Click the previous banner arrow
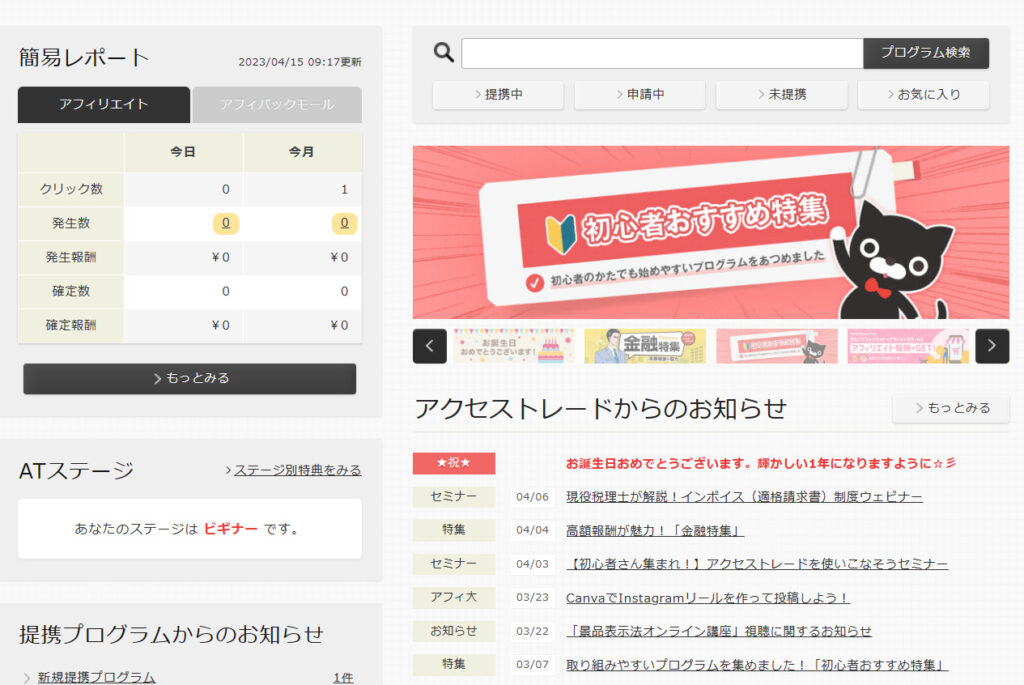The height and width of the screenshot is (685, 1024). click(430, 346)
